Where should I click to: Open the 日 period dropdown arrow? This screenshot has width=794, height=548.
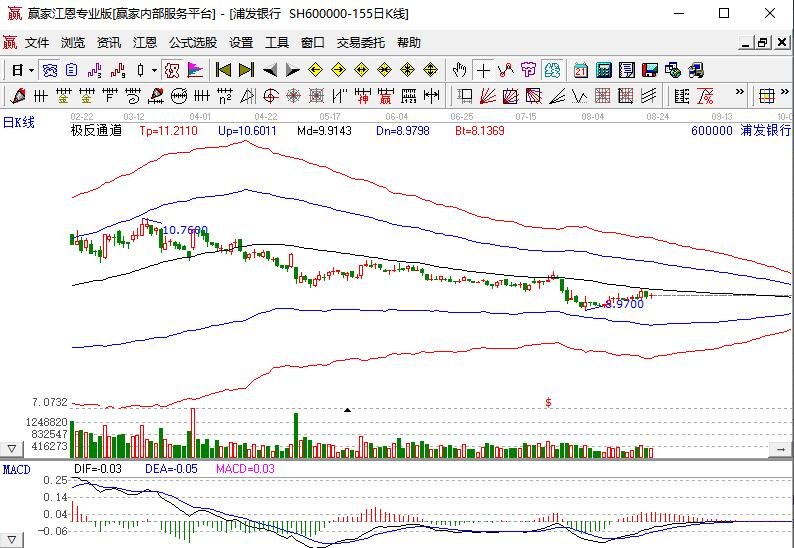point(31,70)
